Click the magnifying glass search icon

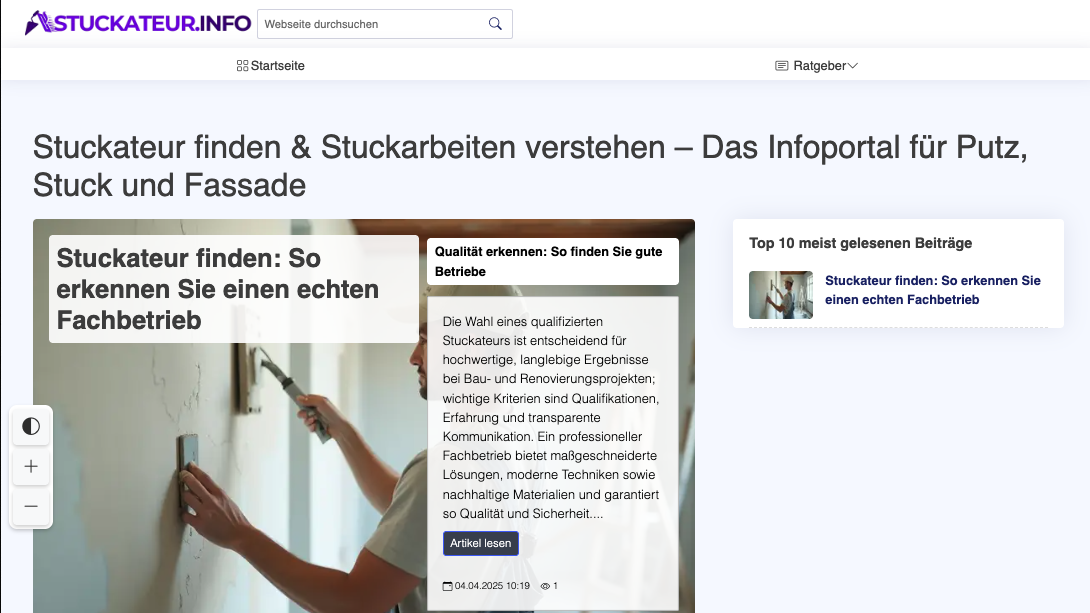(495, 23)
